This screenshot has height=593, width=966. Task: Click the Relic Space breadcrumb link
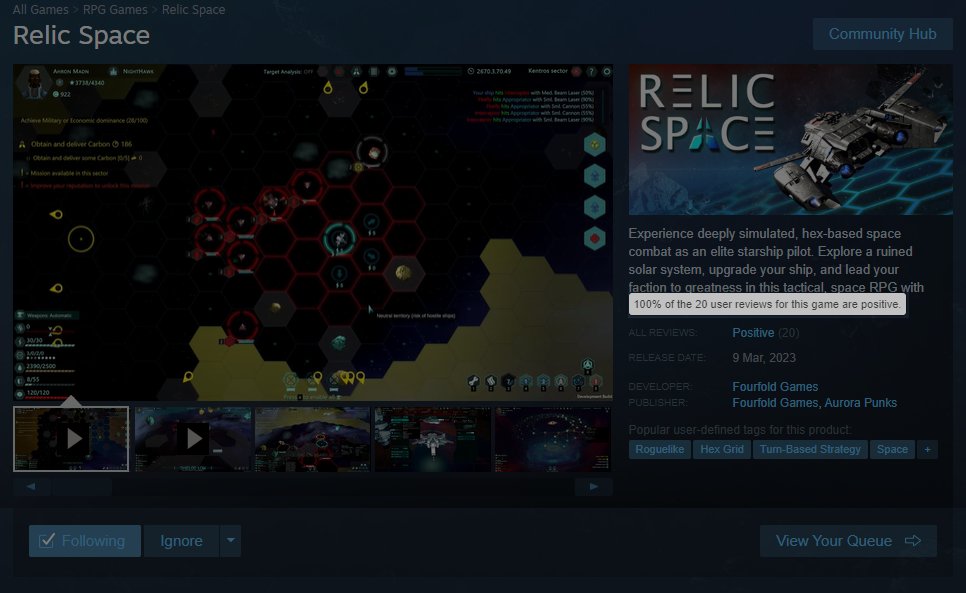tap(193, 10)
